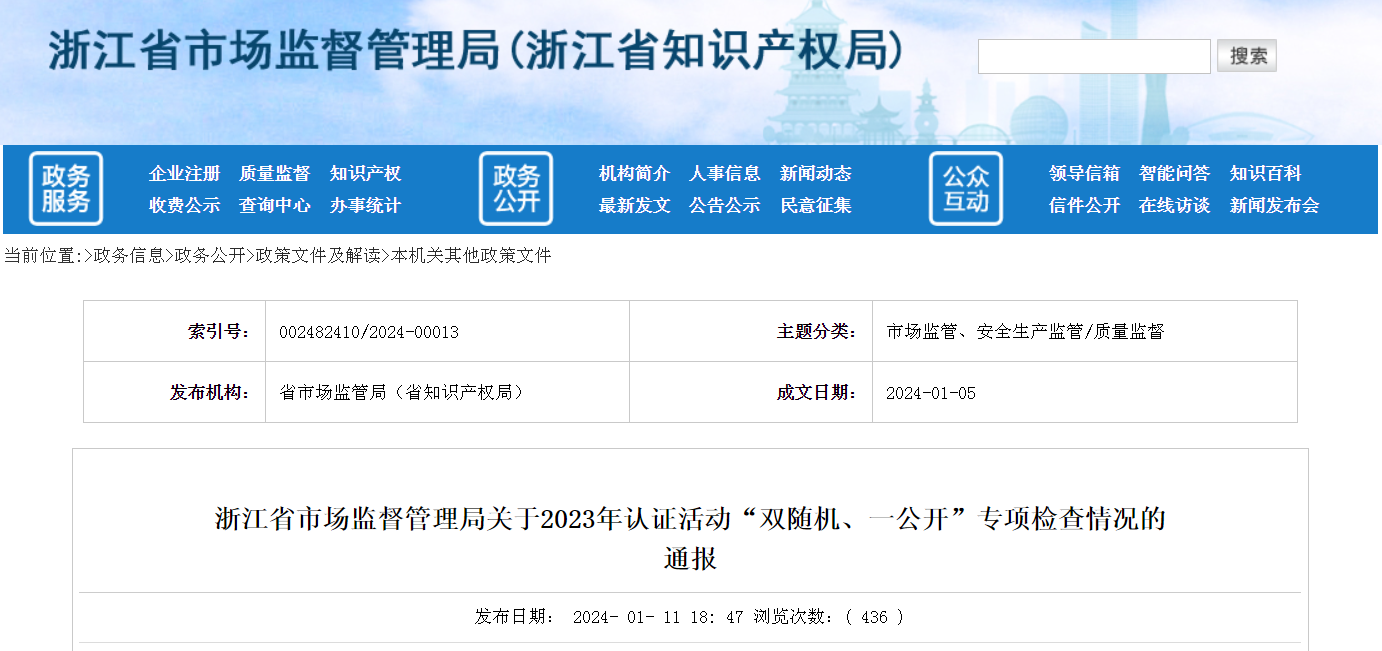
Task: Click the 政务公开 icon badge
Action: pos(516,188)
